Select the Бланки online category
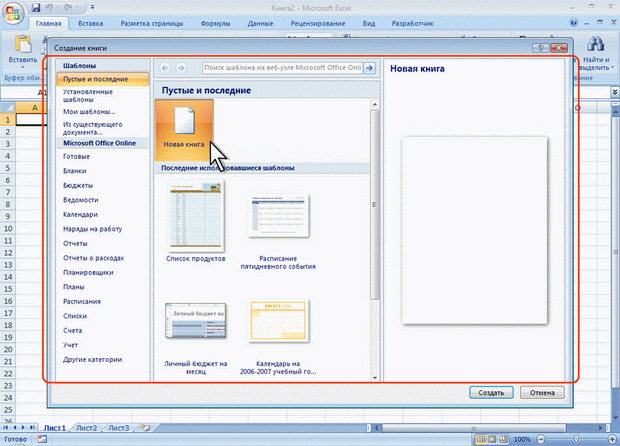620x446 pixels. (75, 171)
